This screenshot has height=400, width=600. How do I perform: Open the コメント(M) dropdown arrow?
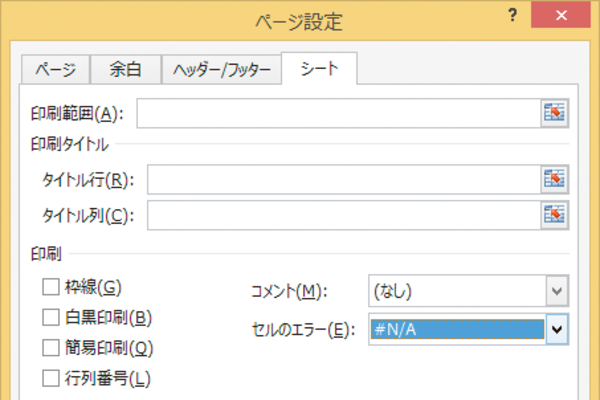(x=557, y=291)
